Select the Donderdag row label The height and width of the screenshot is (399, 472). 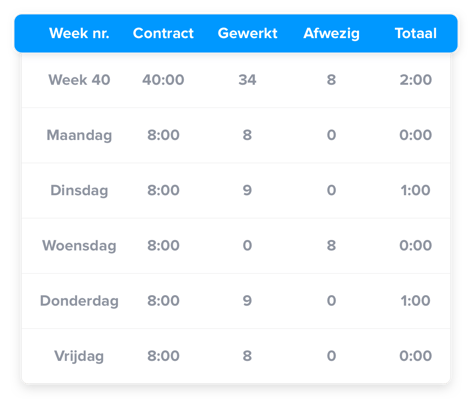click(x=79, y=301)
